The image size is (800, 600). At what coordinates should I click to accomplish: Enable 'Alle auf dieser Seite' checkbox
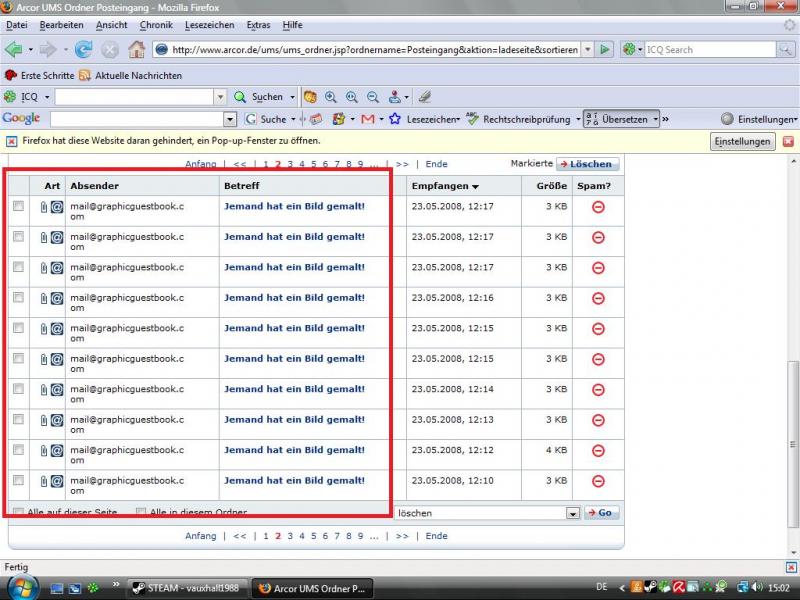[x=19, y=512]
